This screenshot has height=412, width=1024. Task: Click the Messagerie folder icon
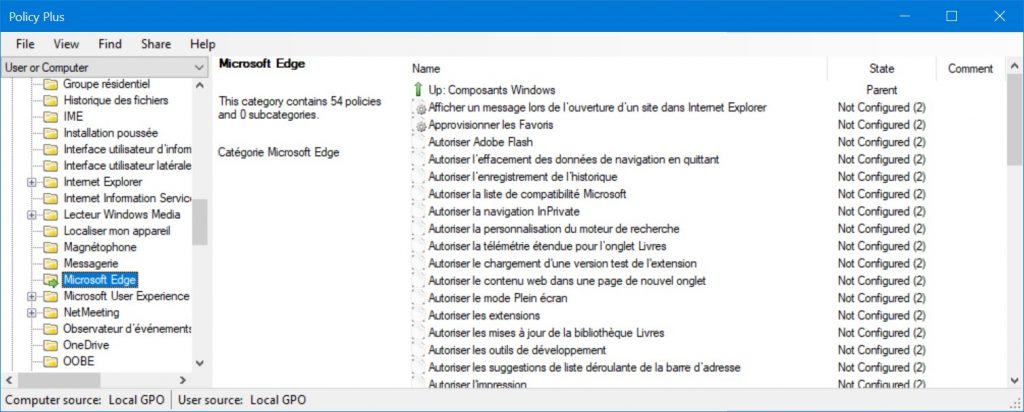point(51,264)
